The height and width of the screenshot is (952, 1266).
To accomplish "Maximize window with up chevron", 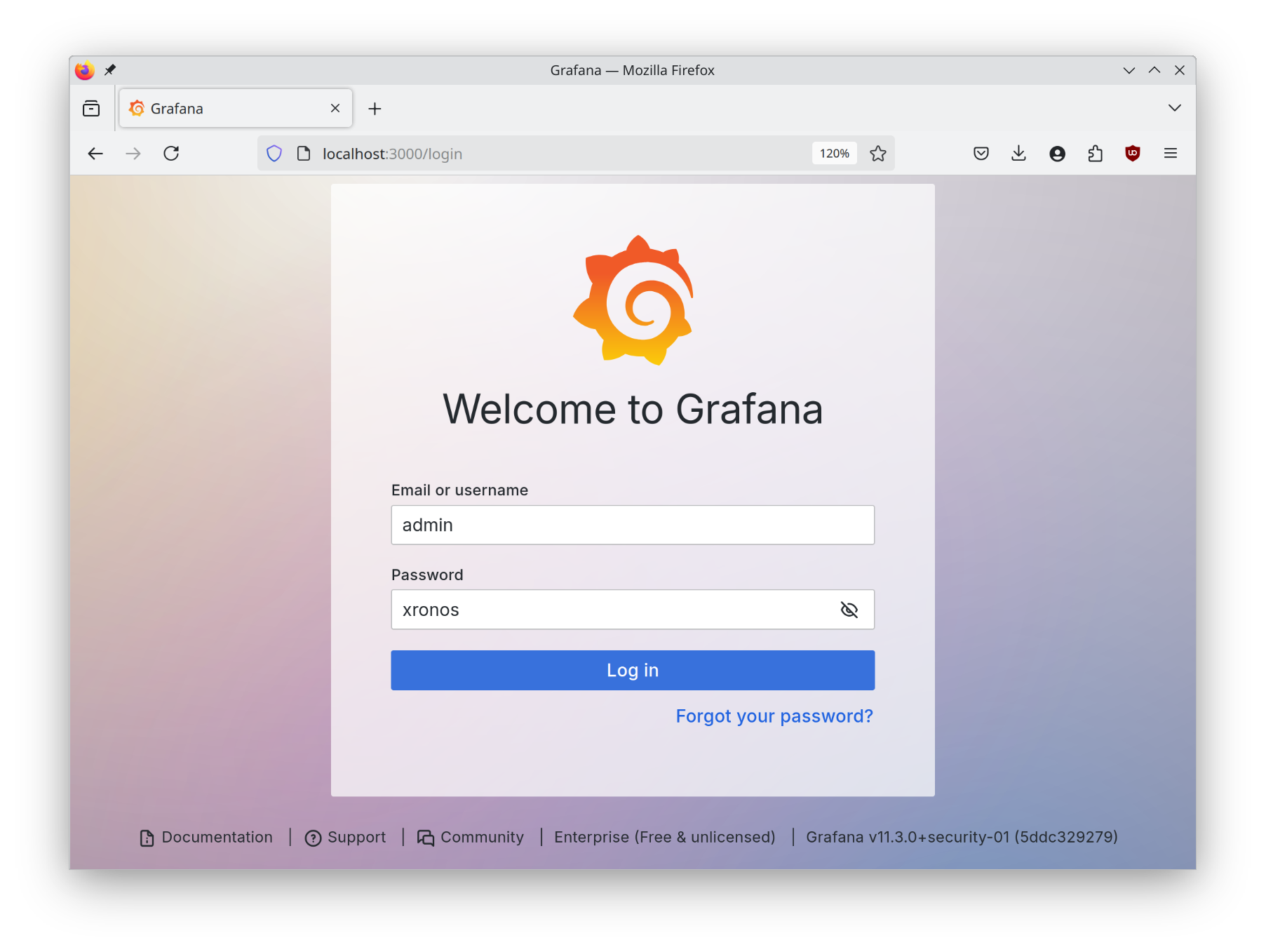I will pyautogui.click(x=1154, y=70).
